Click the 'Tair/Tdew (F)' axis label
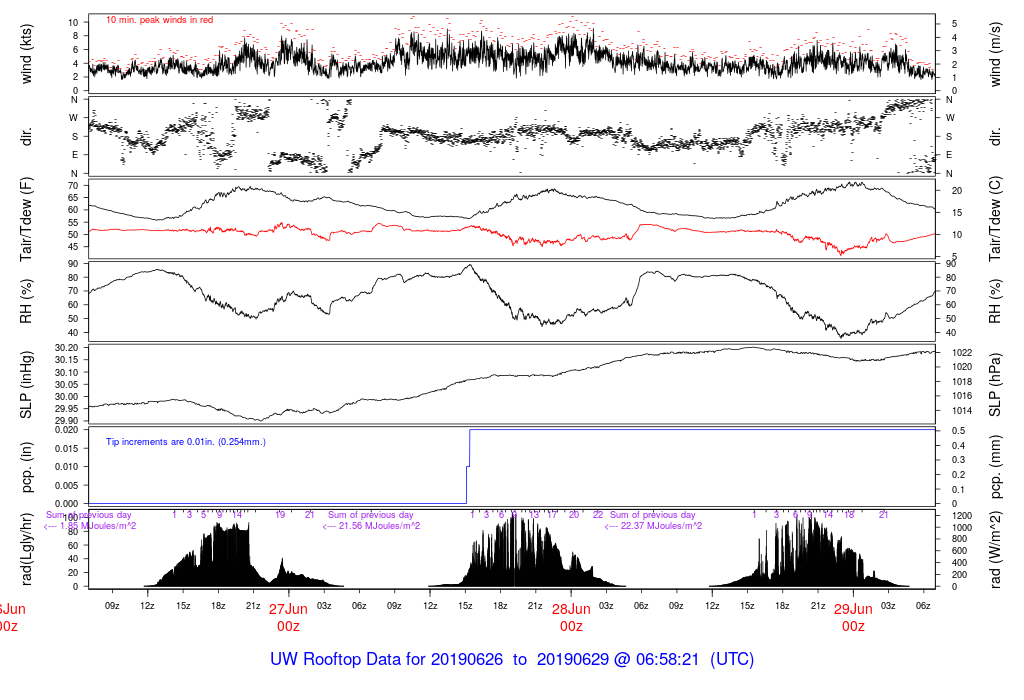 pos(26,219)
